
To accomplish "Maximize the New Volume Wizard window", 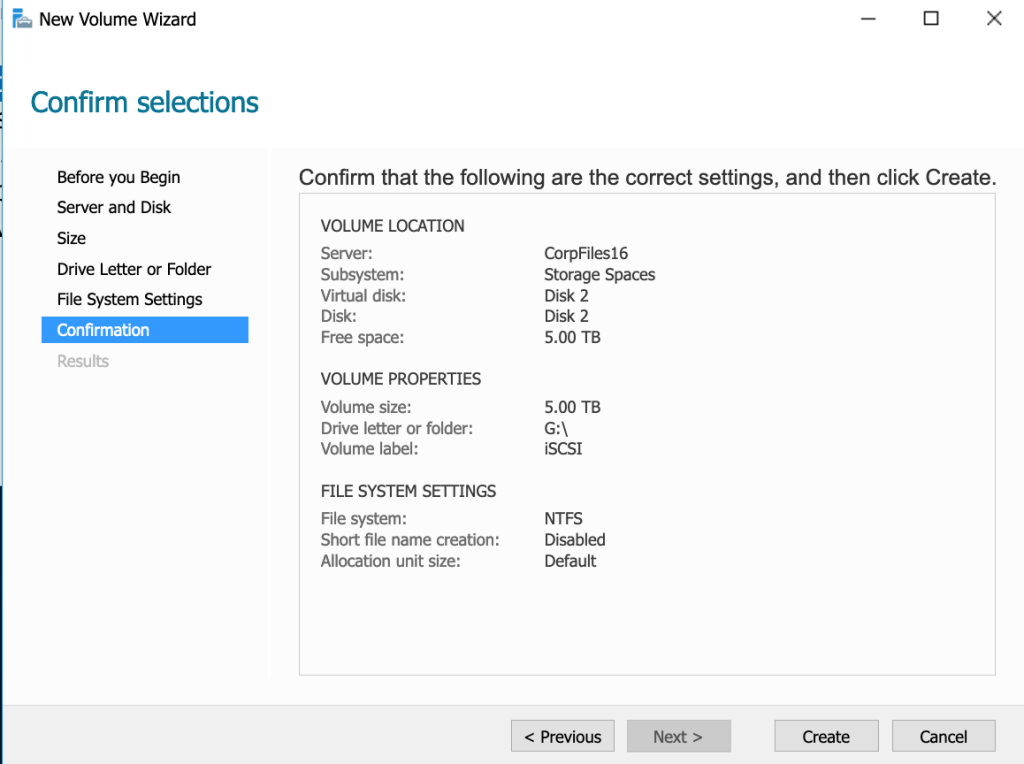I will coord(930,19).
